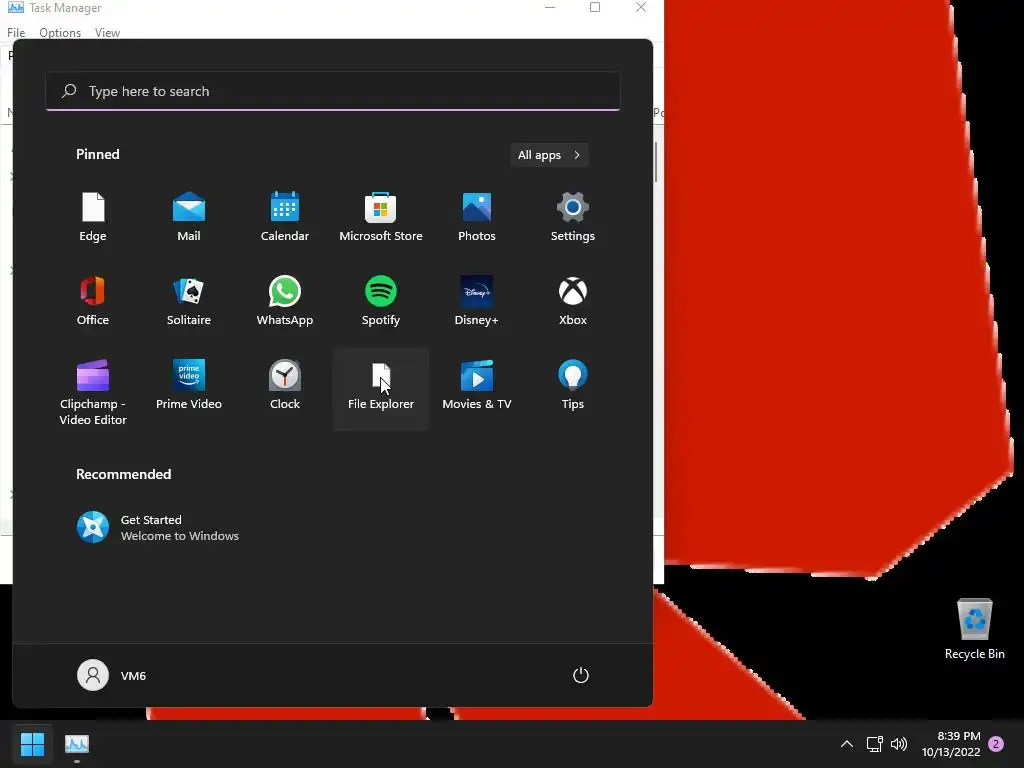
Task: Open the Calendar app
Action: pos(285,217)
